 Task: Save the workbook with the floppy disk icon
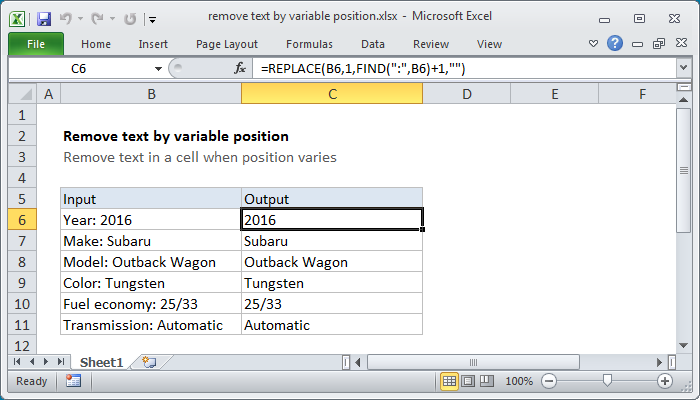(44, 19)
